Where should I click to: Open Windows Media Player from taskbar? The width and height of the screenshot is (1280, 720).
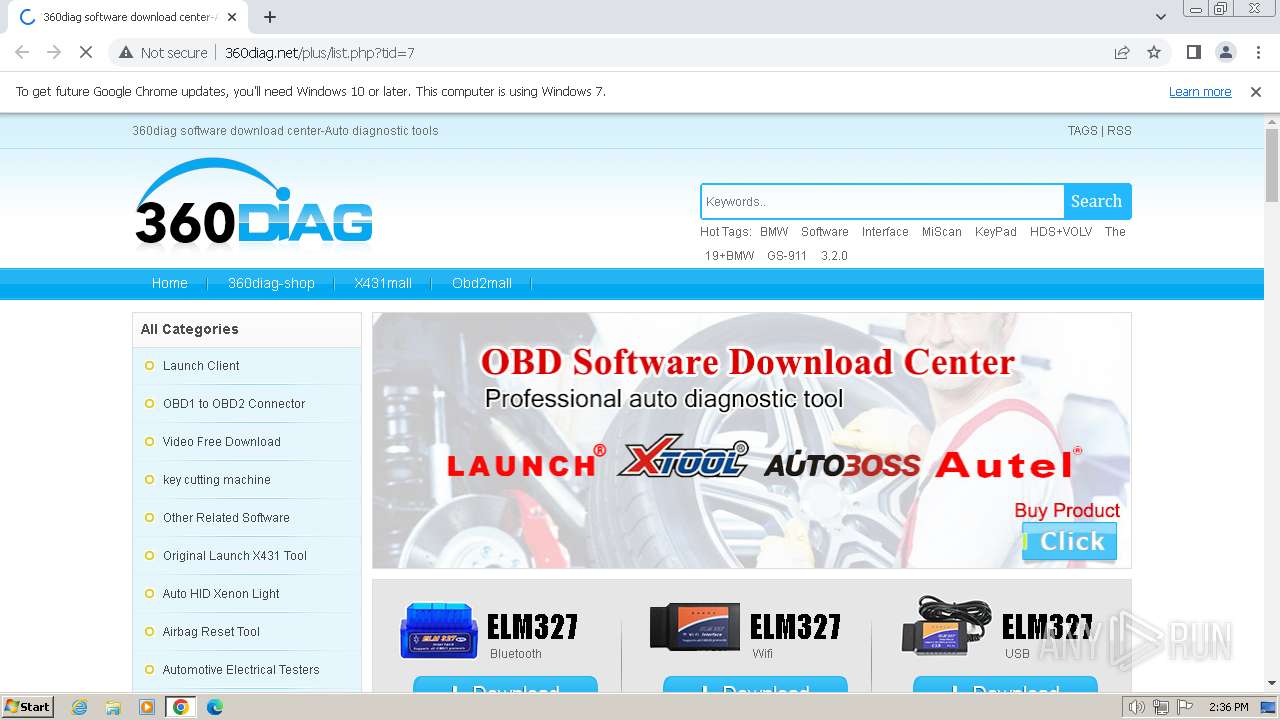tap(147, 707)
